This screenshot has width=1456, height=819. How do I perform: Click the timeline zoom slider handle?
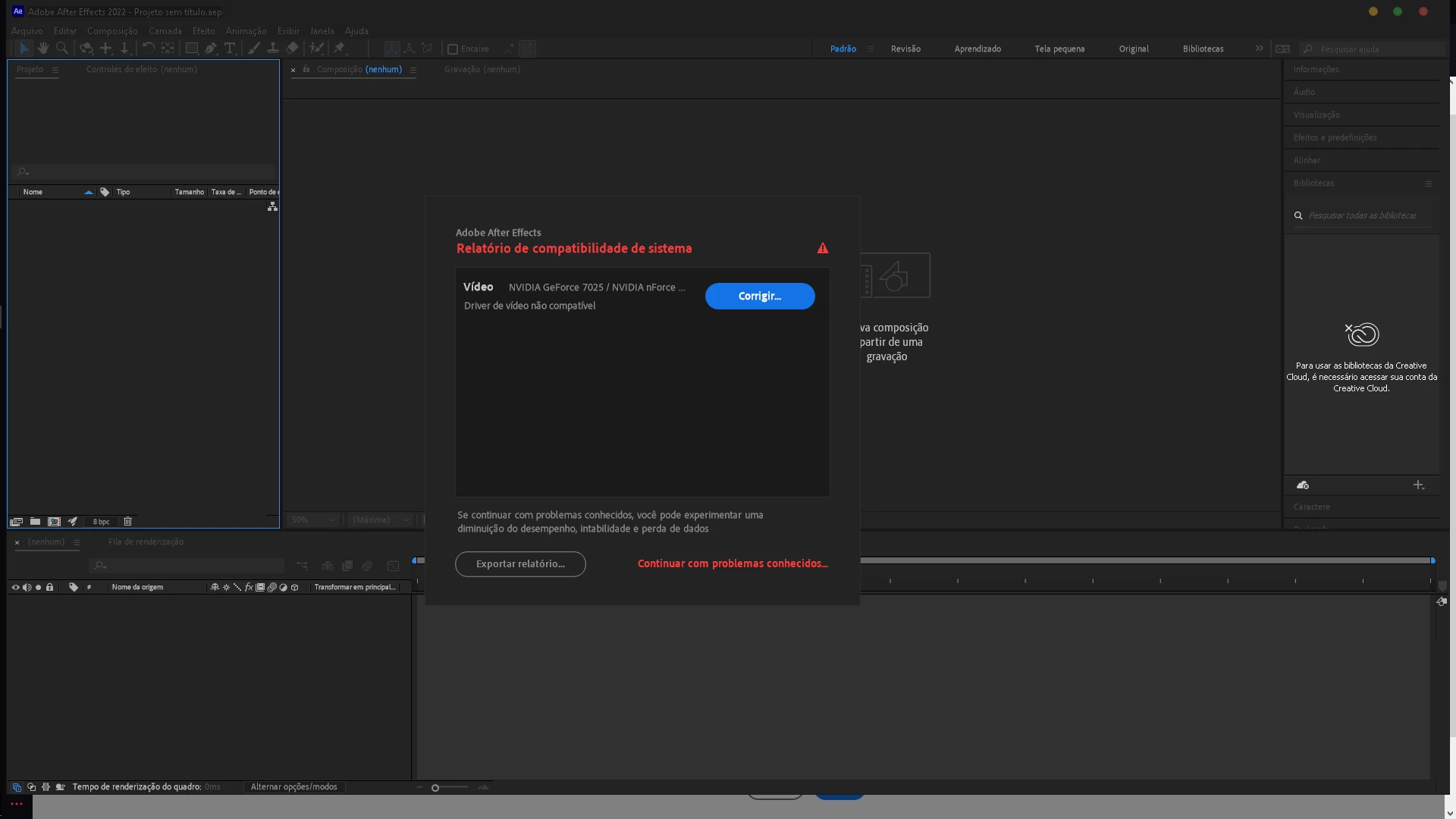[435, 788]
